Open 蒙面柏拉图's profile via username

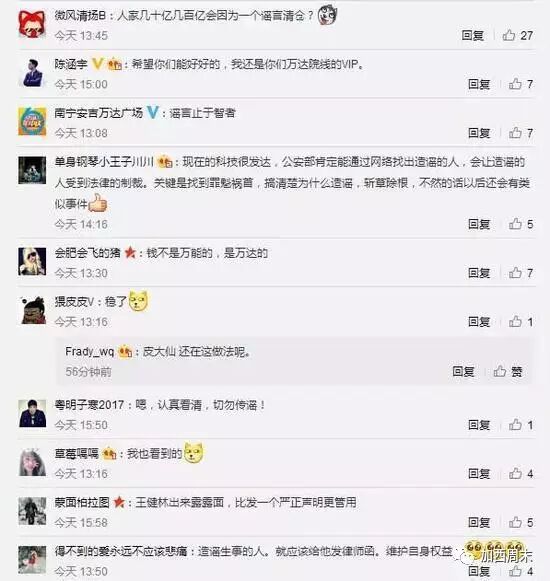(82, 502)
